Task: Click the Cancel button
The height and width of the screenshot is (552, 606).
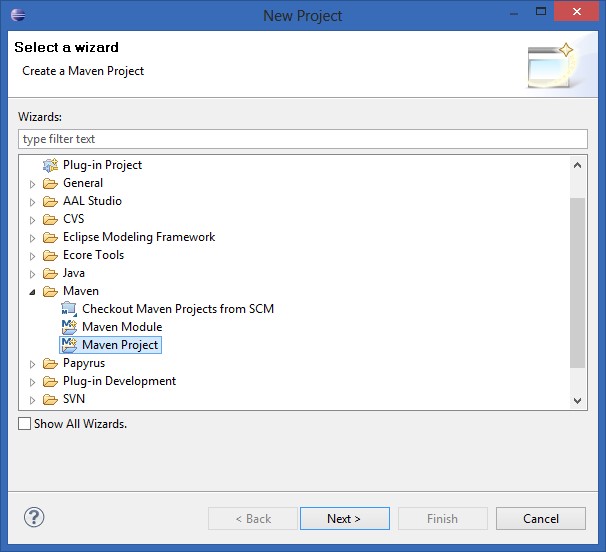Action: tap(541, 518)
